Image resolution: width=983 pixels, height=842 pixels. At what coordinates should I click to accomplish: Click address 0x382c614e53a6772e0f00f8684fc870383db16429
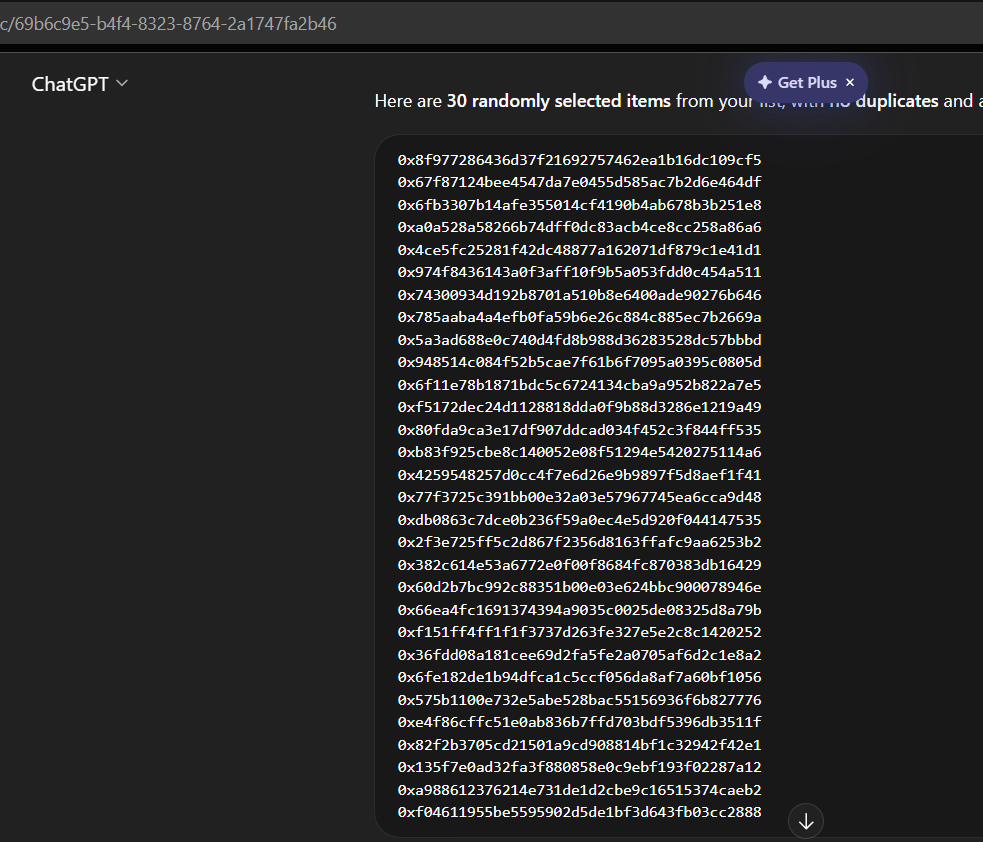(x=579, y=564)
